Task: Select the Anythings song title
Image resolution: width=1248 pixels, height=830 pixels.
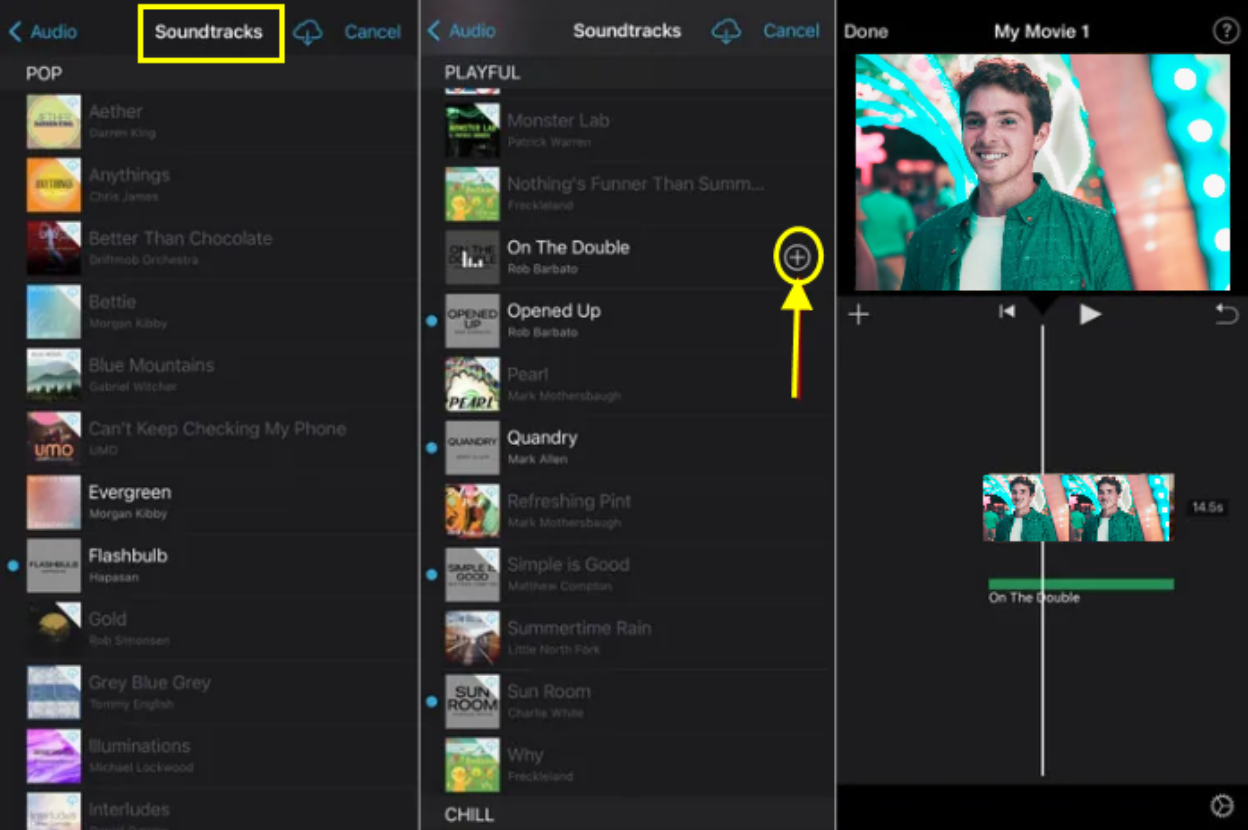Action: coord(129,175)
